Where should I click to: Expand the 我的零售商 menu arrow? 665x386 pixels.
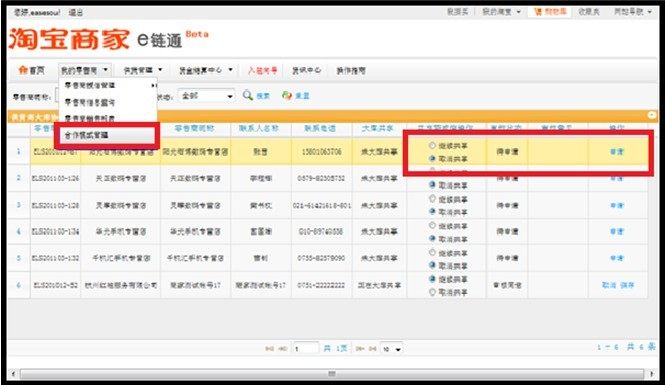click(106, 70)
